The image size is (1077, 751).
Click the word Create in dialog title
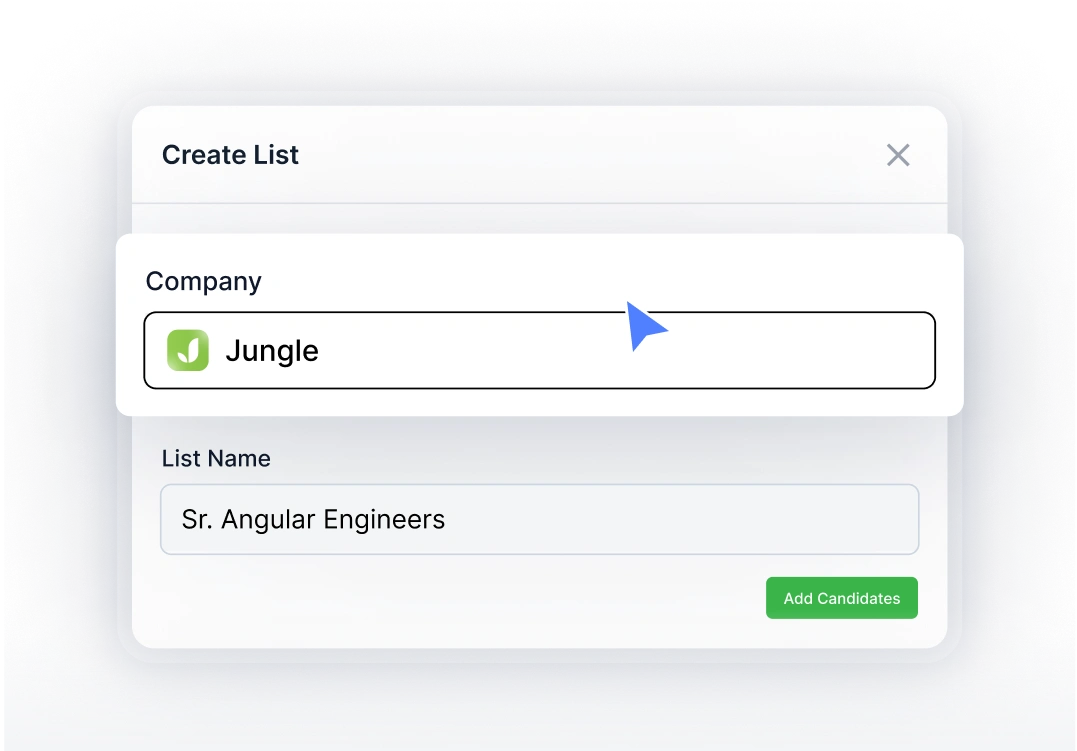[204, 155]
